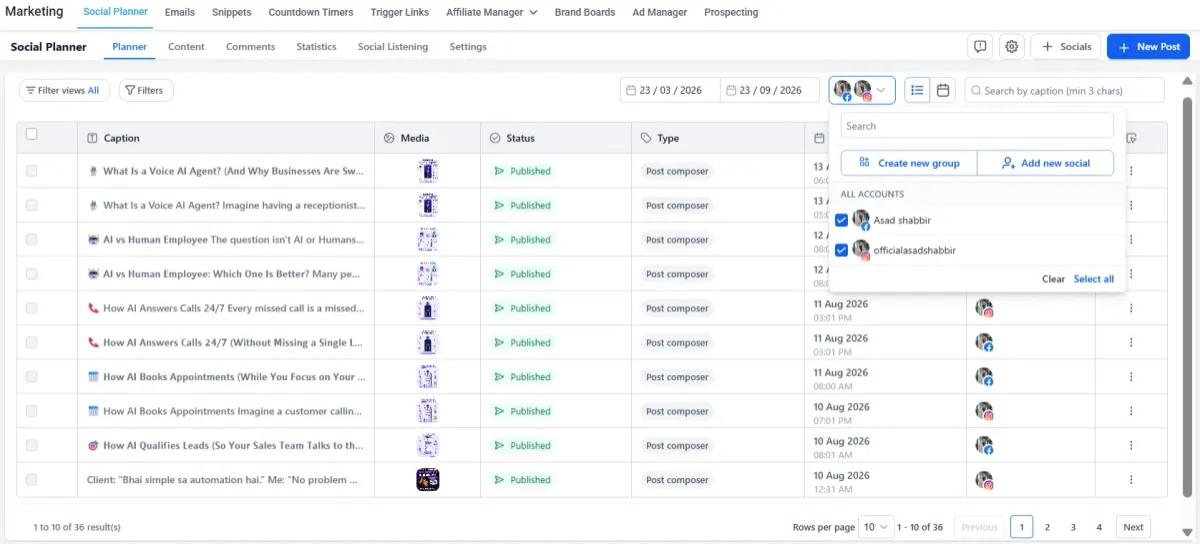This screenshot has height=544, width=1200.
Task: Check the box for 'How AI Books Appointments Imagine' row
Action: coord(31,411)
